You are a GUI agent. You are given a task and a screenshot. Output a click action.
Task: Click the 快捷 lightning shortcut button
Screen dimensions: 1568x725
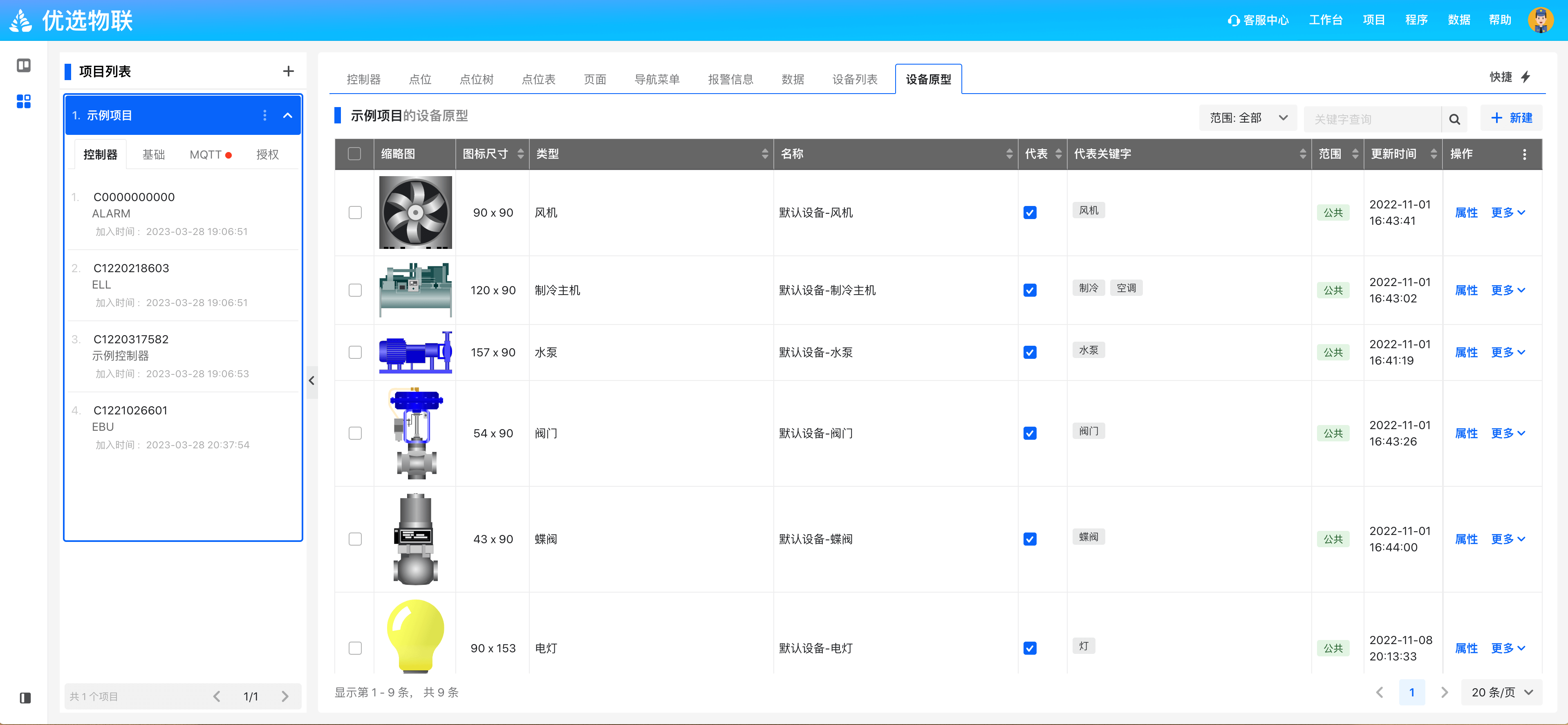(x=1510, y=77)
